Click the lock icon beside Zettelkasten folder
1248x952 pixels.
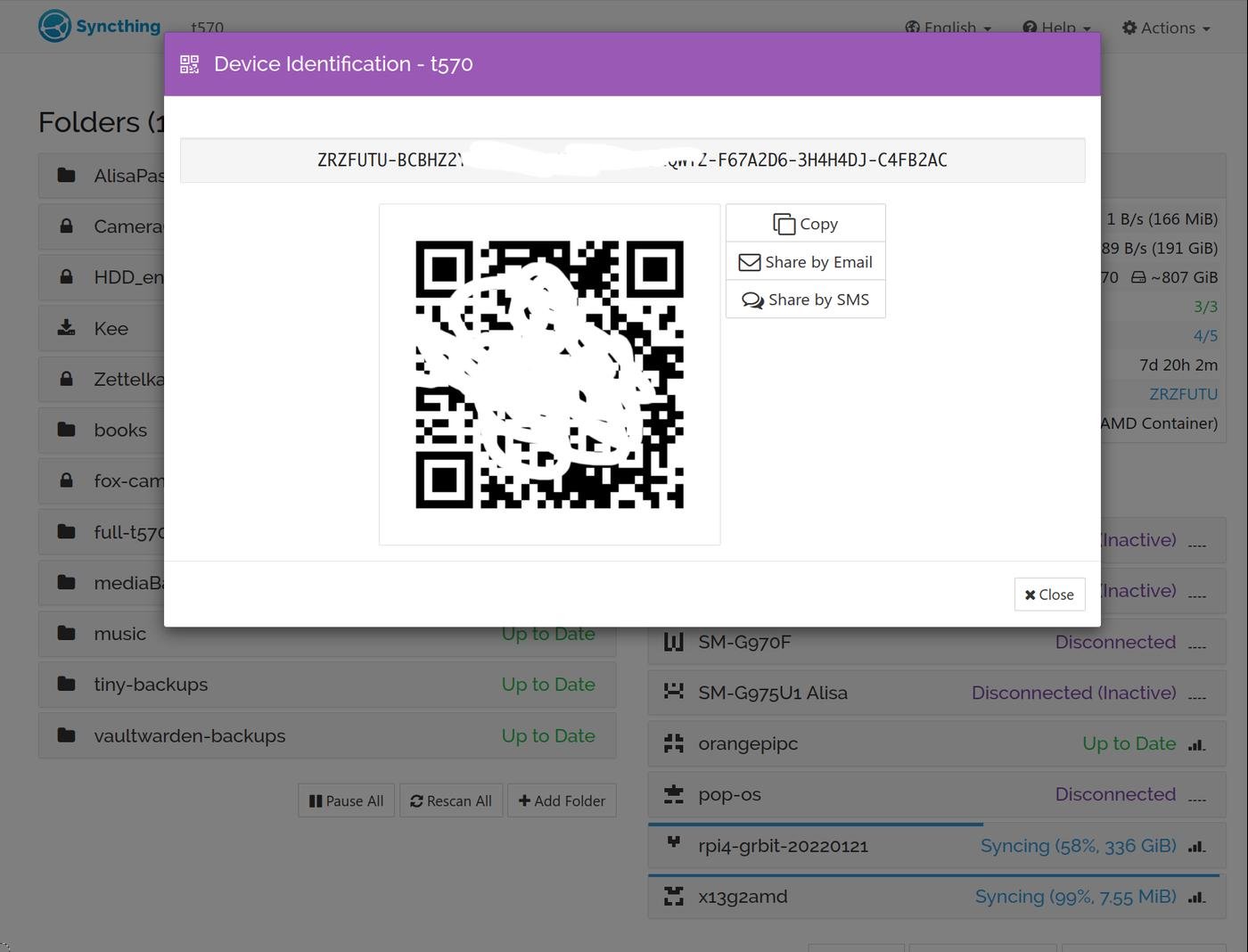tap(66, 379)
